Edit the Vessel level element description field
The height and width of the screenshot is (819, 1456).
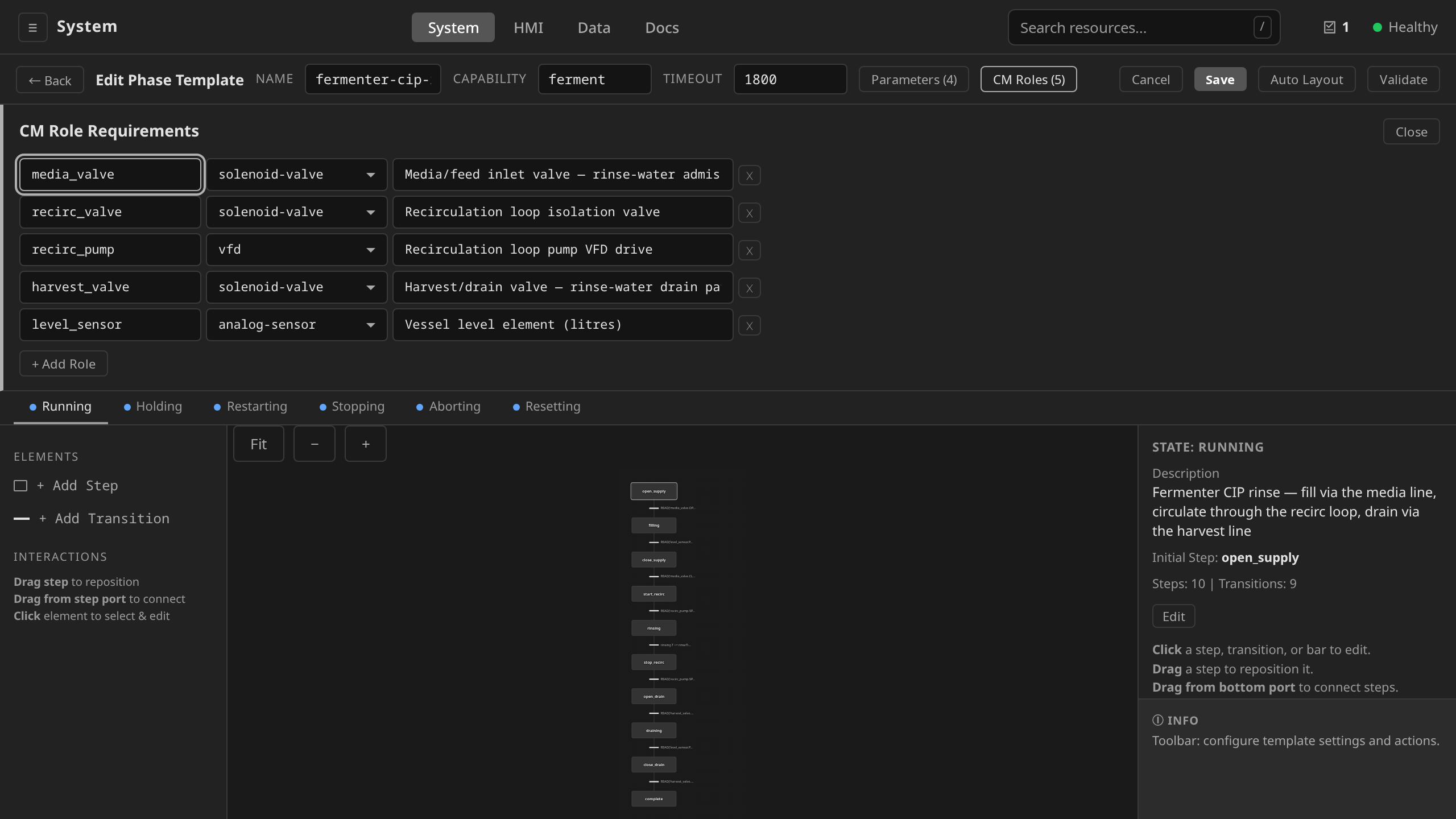[x=562, y=325]
